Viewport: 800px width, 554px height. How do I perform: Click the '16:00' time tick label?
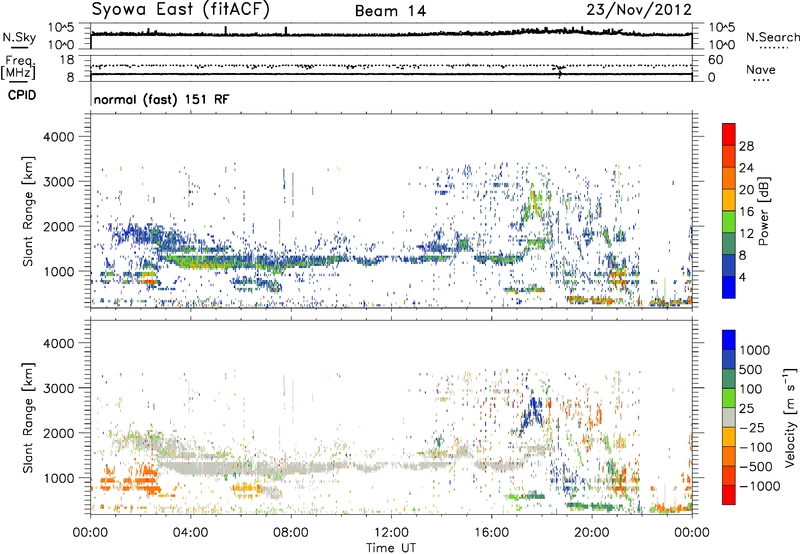491,533
